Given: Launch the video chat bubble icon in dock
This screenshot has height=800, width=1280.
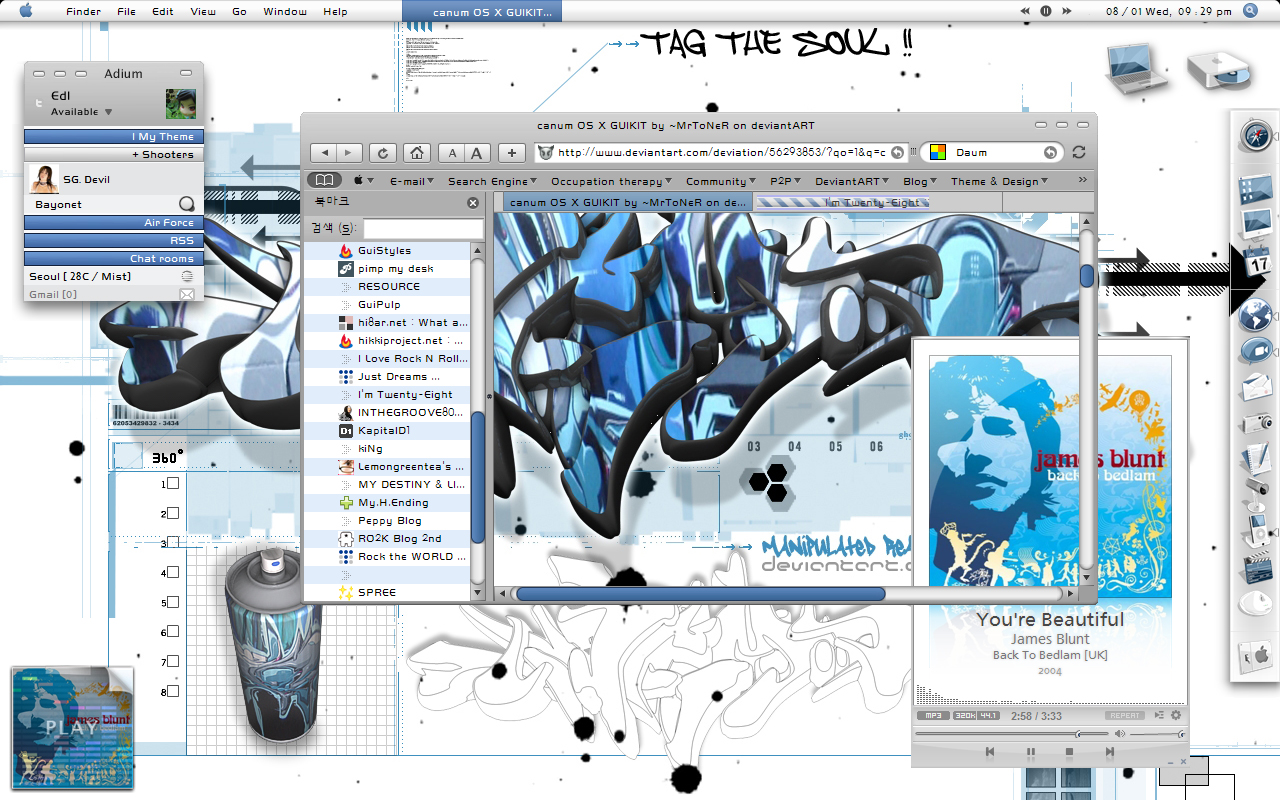Looking at the screenshot, I should [x=1256, y=351].
